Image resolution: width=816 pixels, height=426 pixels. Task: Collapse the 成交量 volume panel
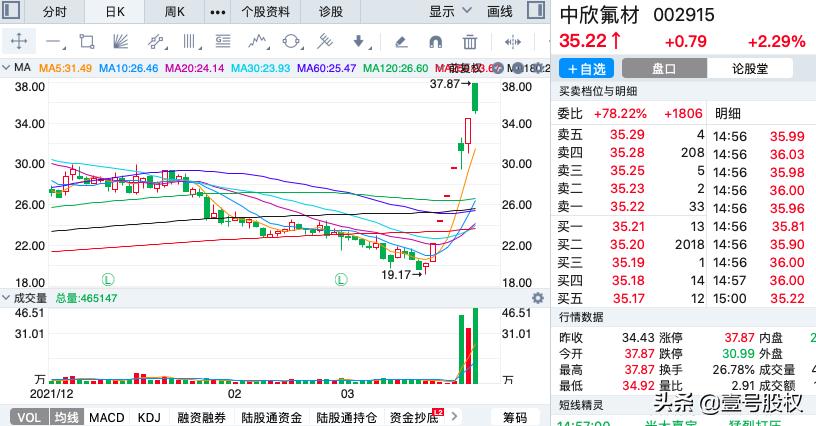(x=6, y=298)
